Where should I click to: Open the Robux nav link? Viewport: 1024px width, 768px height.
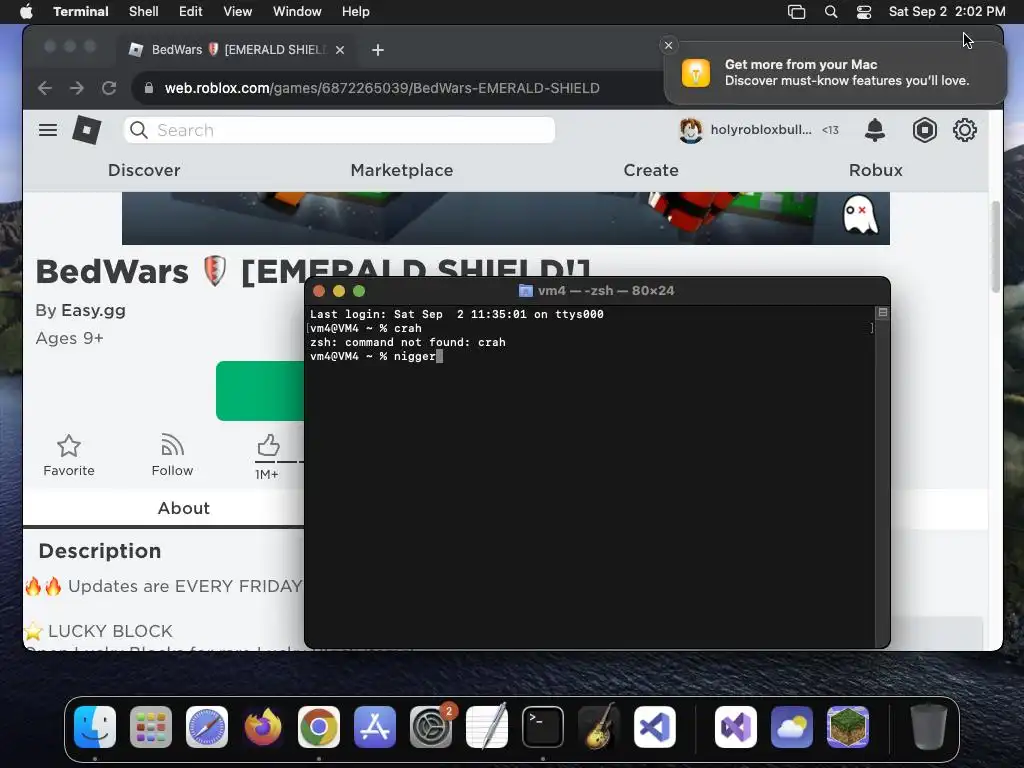pos(875,170)
